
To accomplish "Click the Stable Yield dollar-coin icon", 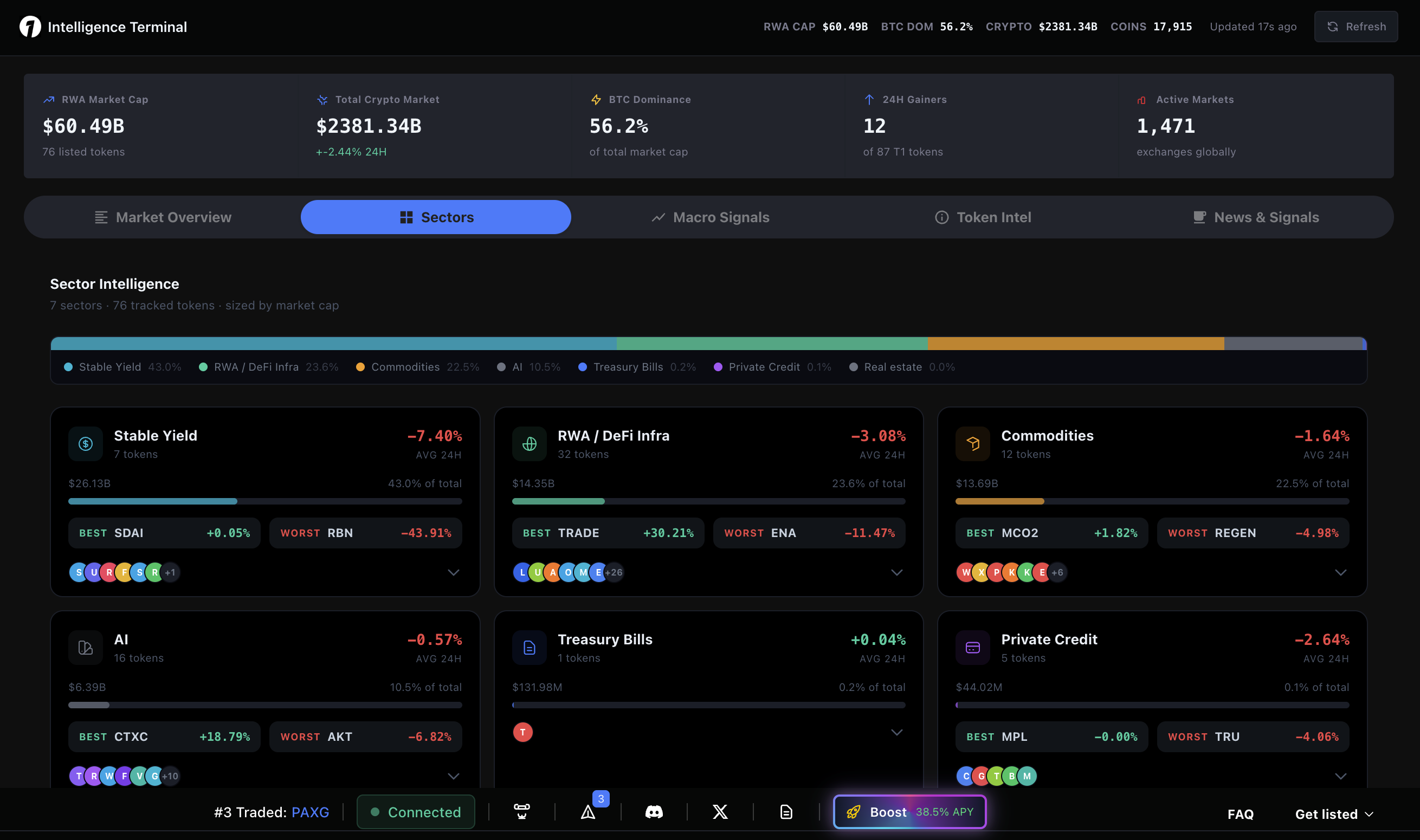I will coord(86,444).
